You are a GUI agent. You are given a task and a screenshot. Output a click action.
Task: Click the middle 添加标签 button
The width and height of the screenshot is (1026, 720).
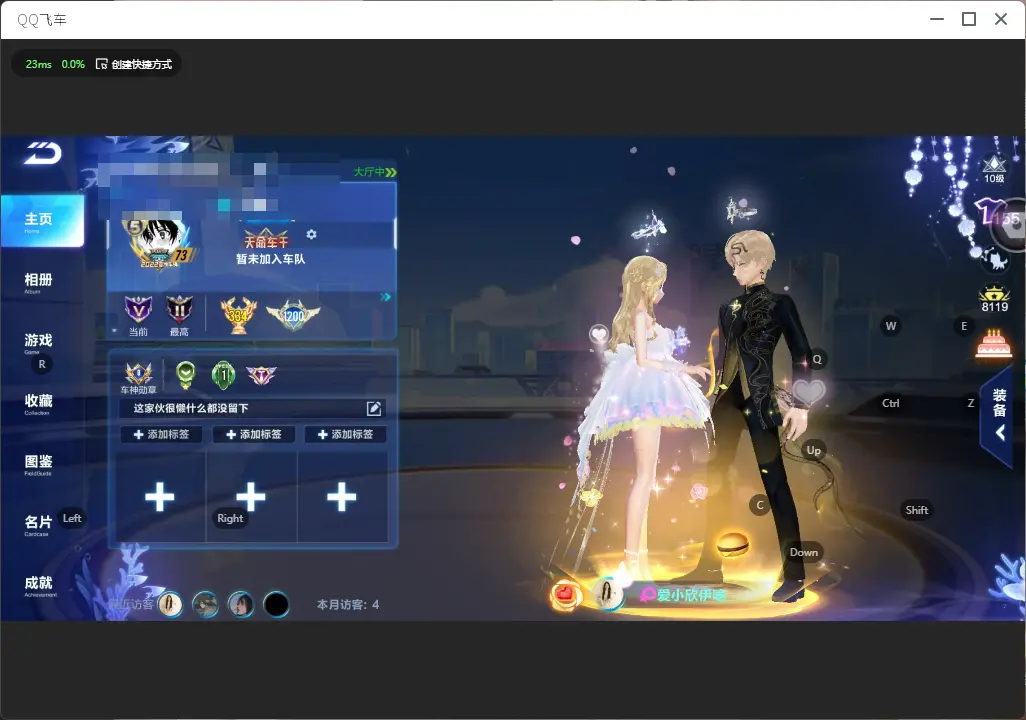pos(253,434)
